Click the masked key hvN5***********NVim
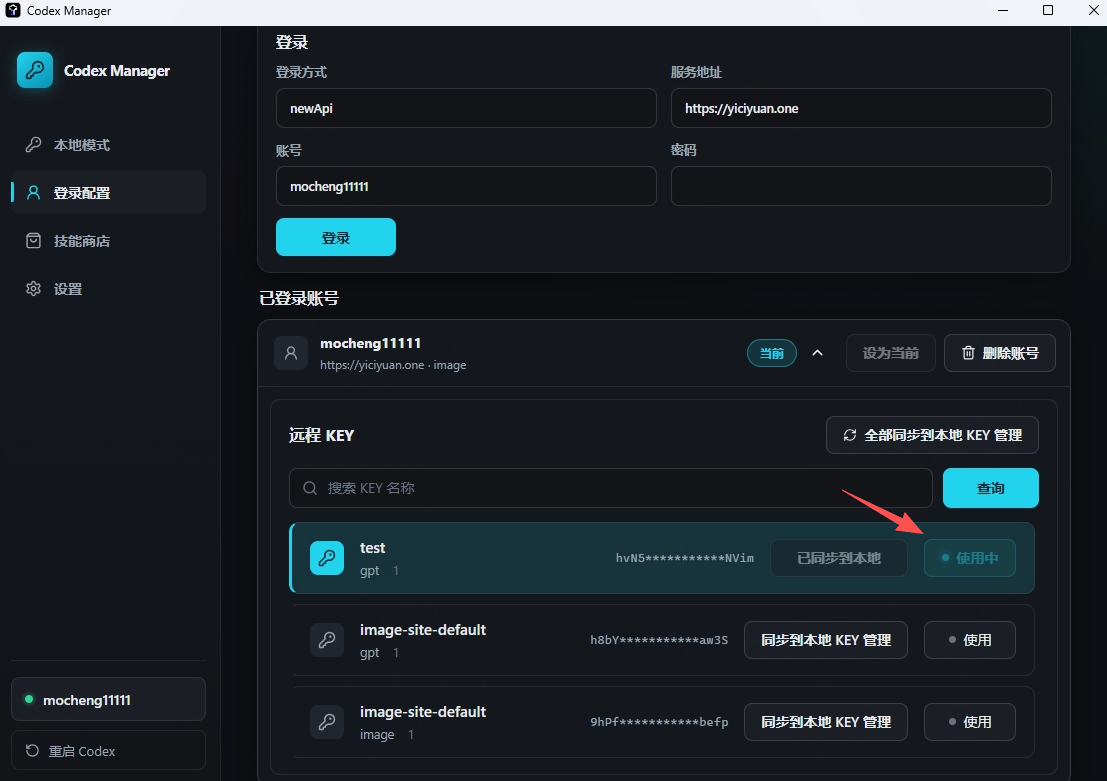 tap(684, 558)
